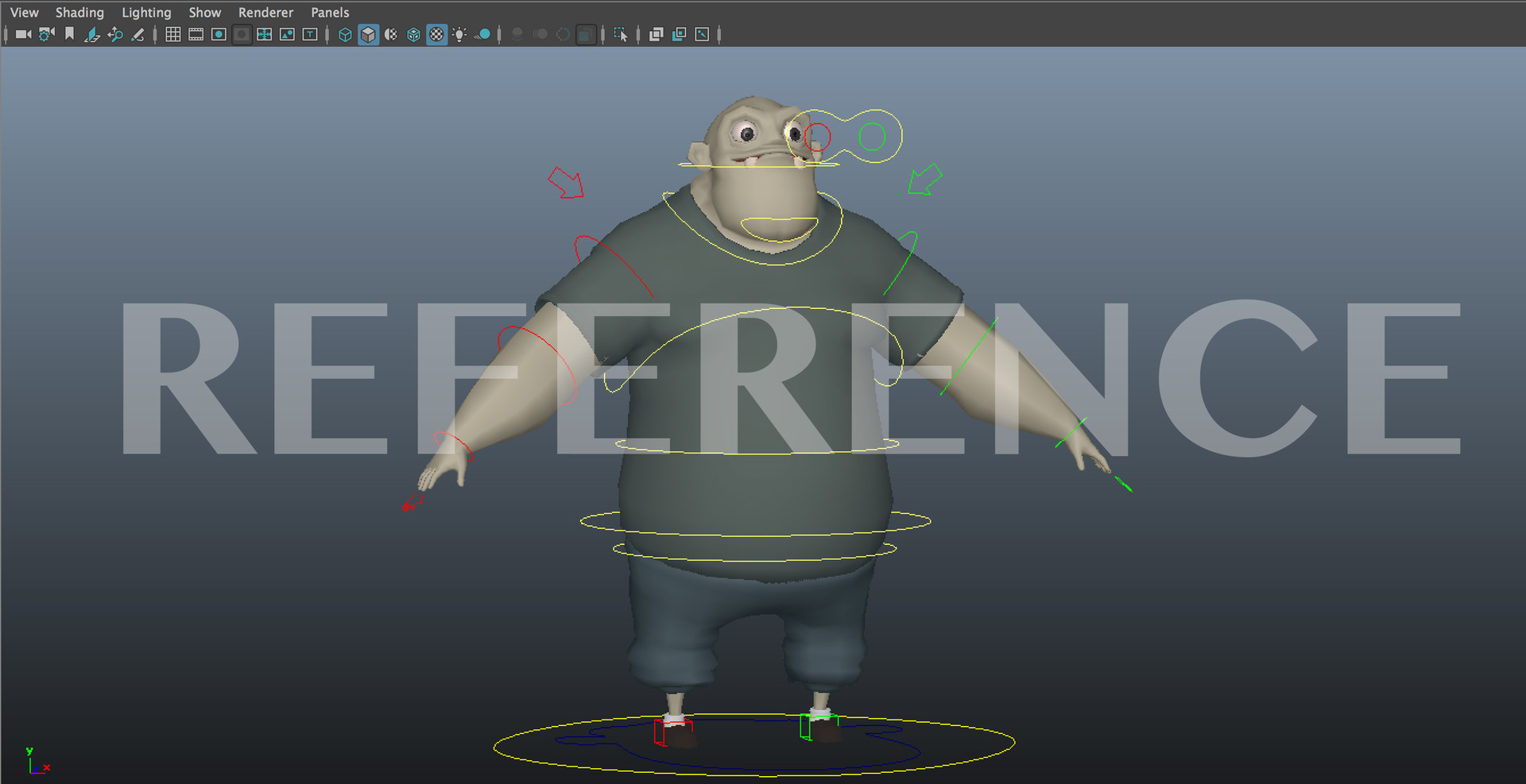The height and width of the screenshot is (784, 1526).
Task: Create an image plane
Action: [x=91, y=34]
